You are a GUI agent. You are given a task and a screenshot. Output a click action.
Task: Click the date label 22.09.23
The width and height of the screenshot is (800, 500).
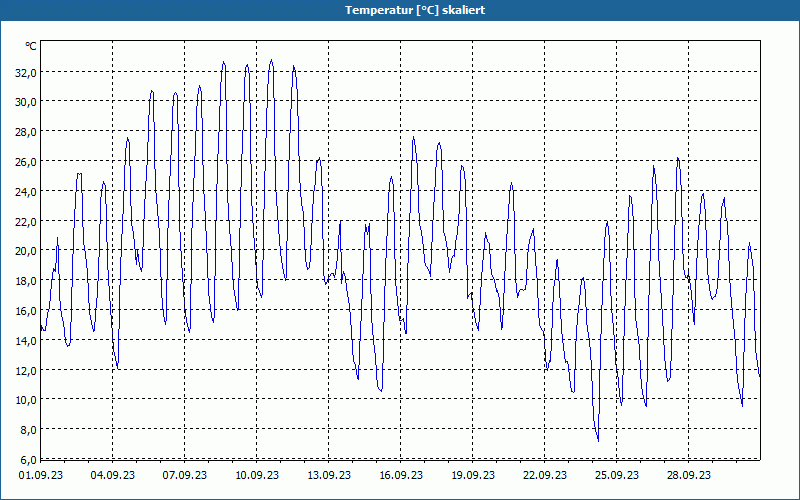coord(545,476)
